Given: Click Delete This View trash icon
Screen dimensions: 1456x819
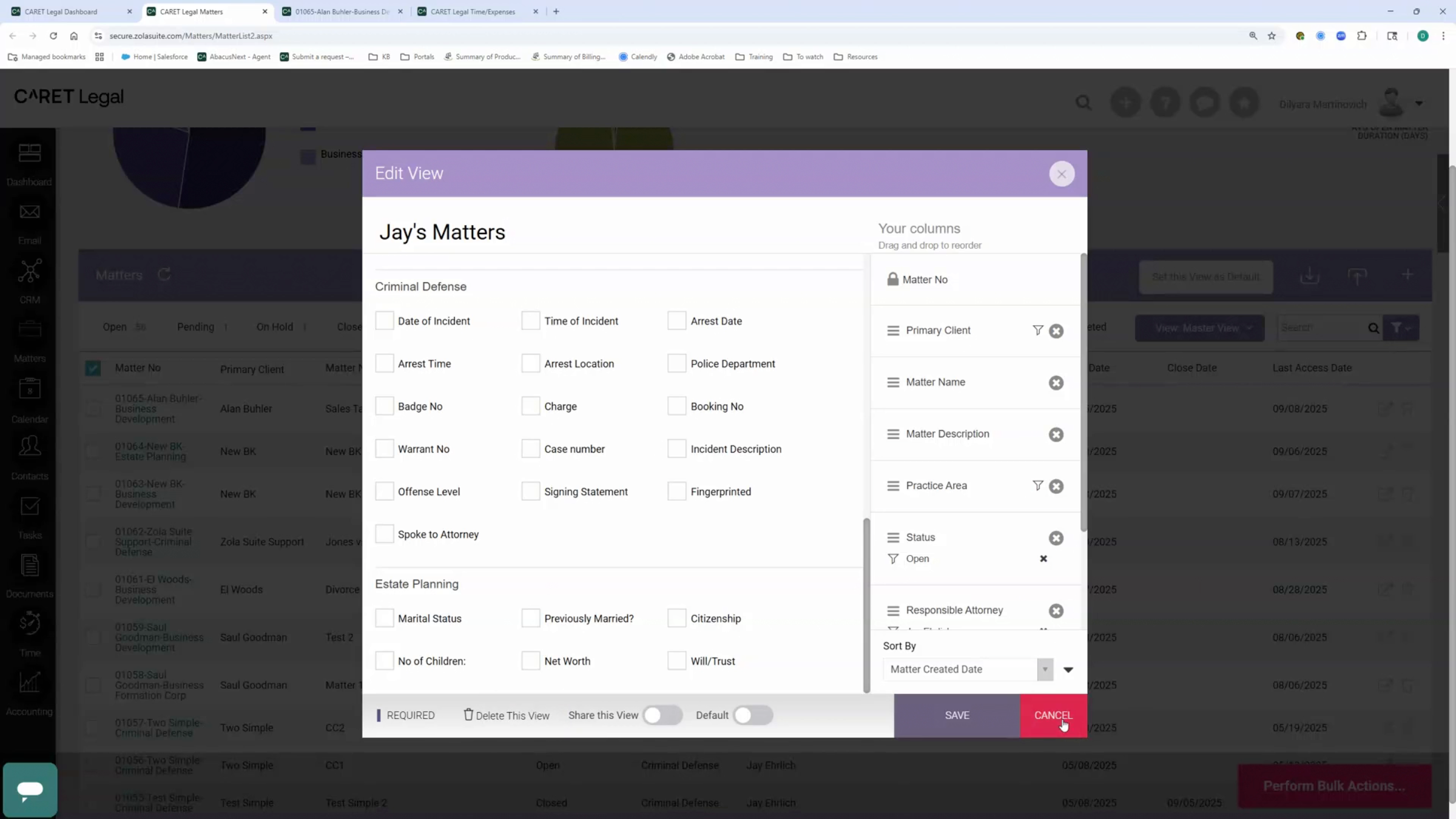Looking at the screenshot, I should coord(468,715).
